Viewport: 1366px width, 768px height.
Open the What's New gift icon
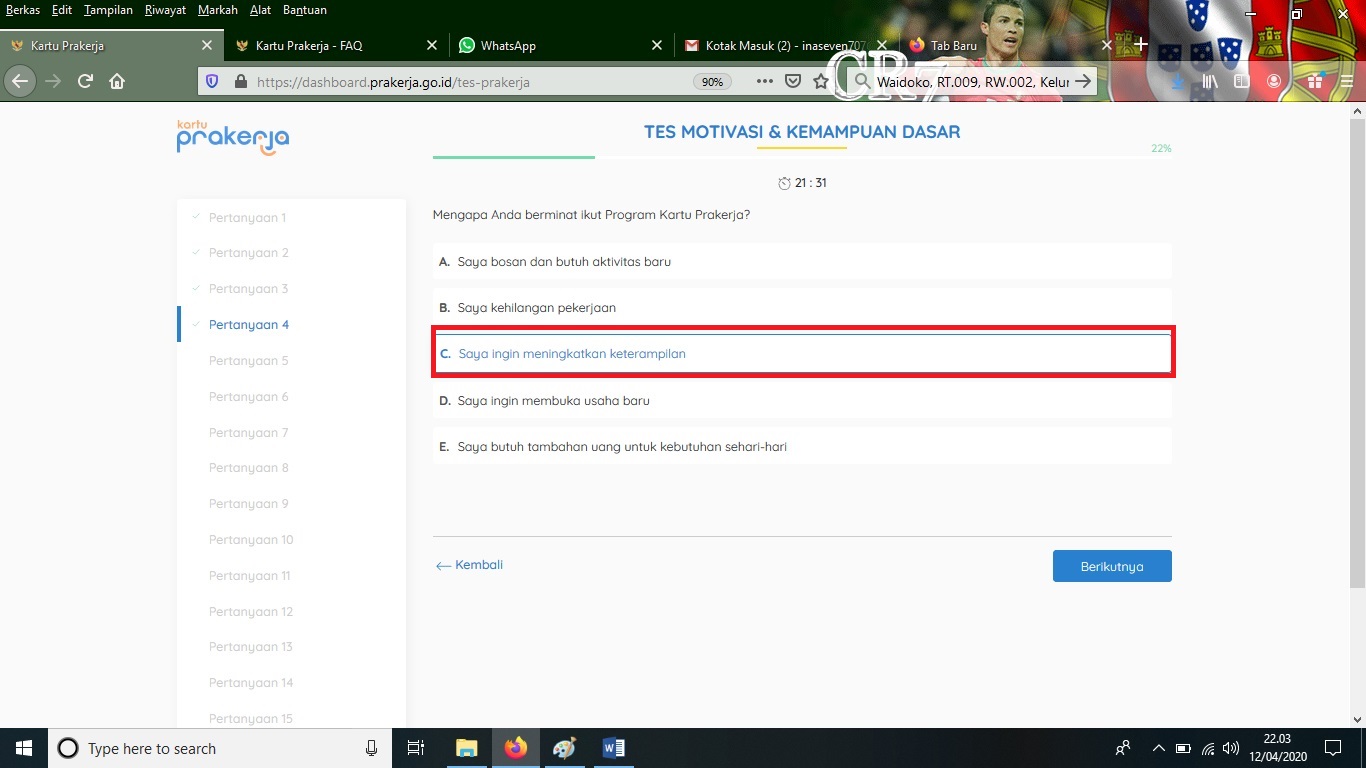(1315, 82)
